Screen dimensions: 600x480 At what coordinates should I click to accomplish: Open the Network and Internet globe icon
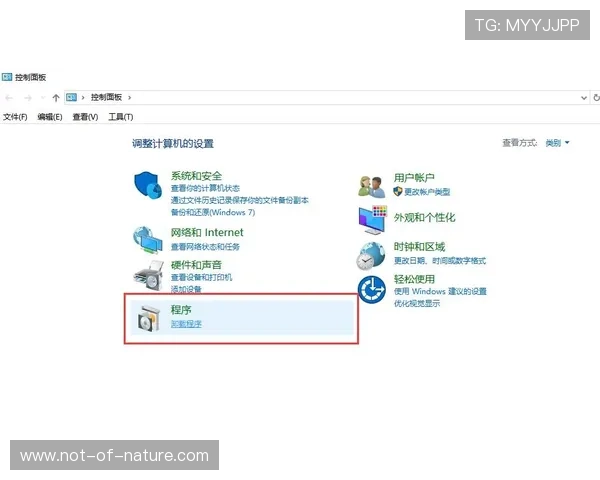[x=147, y=240]
